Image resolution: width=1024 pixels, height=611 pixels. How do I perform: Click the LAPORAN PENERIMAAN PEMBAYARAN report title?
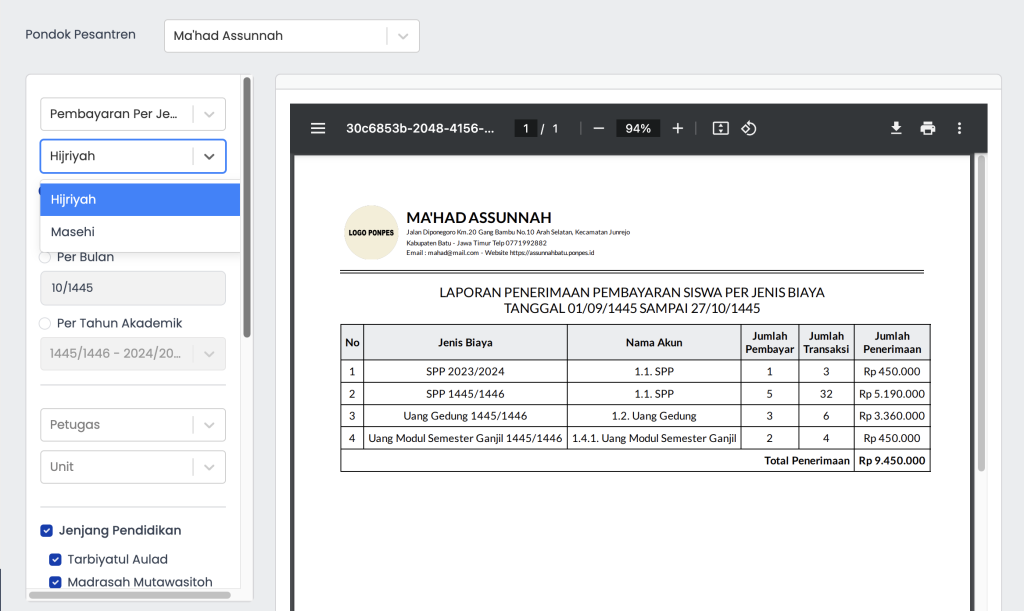coord(632,292)
